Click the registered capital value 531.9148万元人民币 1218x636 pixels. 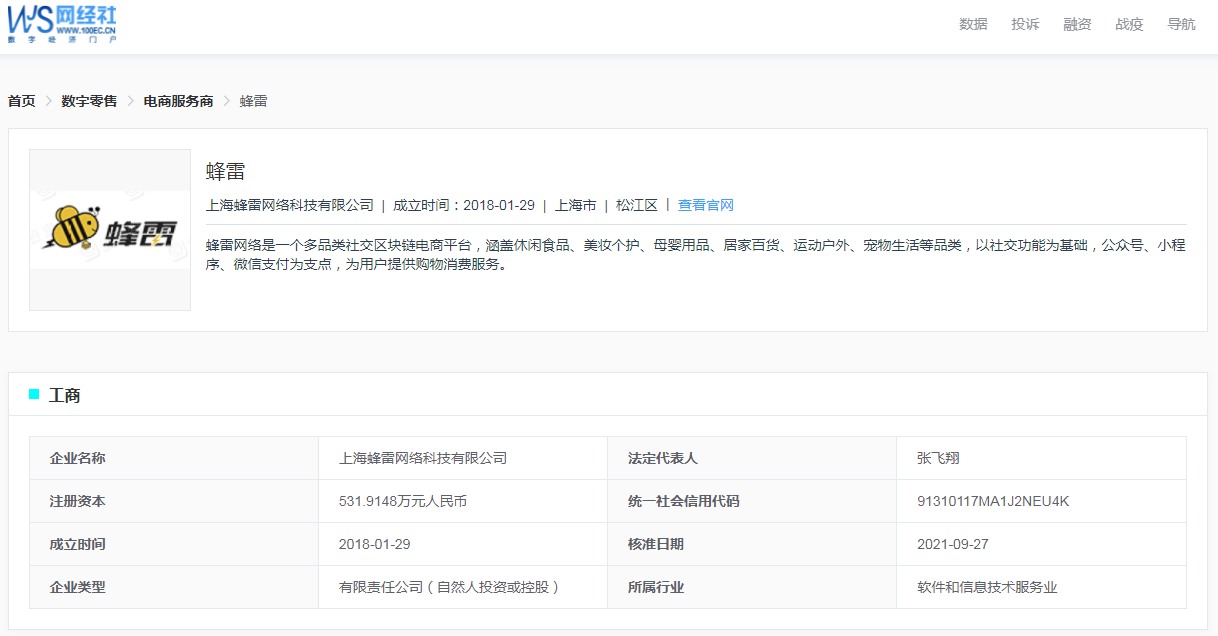403,501
